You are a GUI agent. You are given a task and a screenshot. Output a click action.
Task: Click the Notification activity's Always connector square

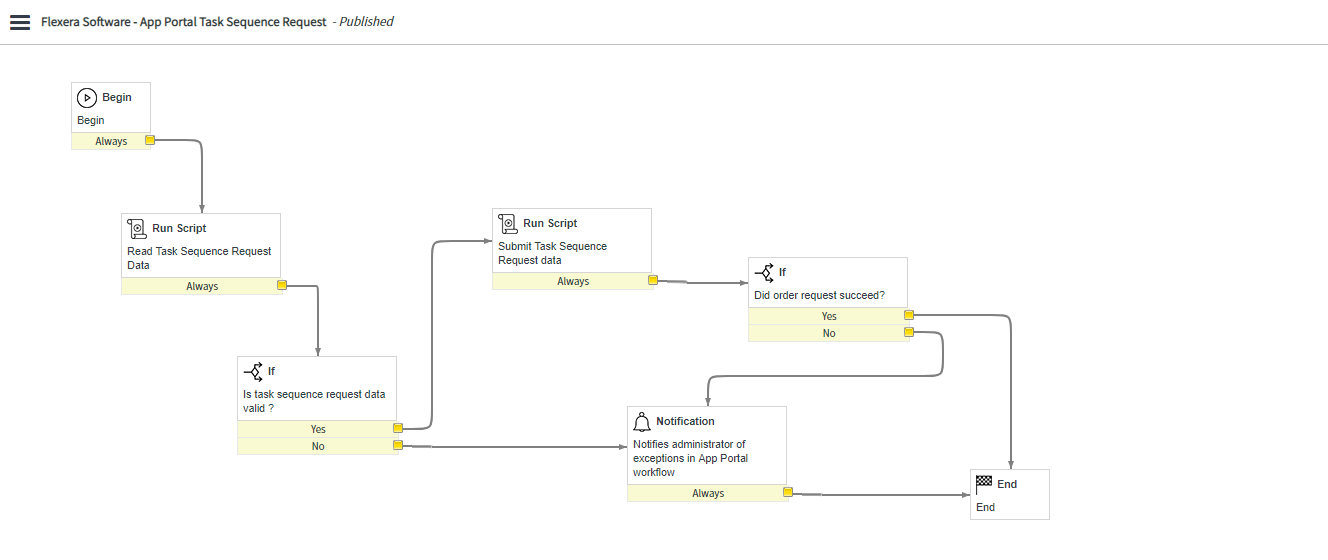(787, 493)
